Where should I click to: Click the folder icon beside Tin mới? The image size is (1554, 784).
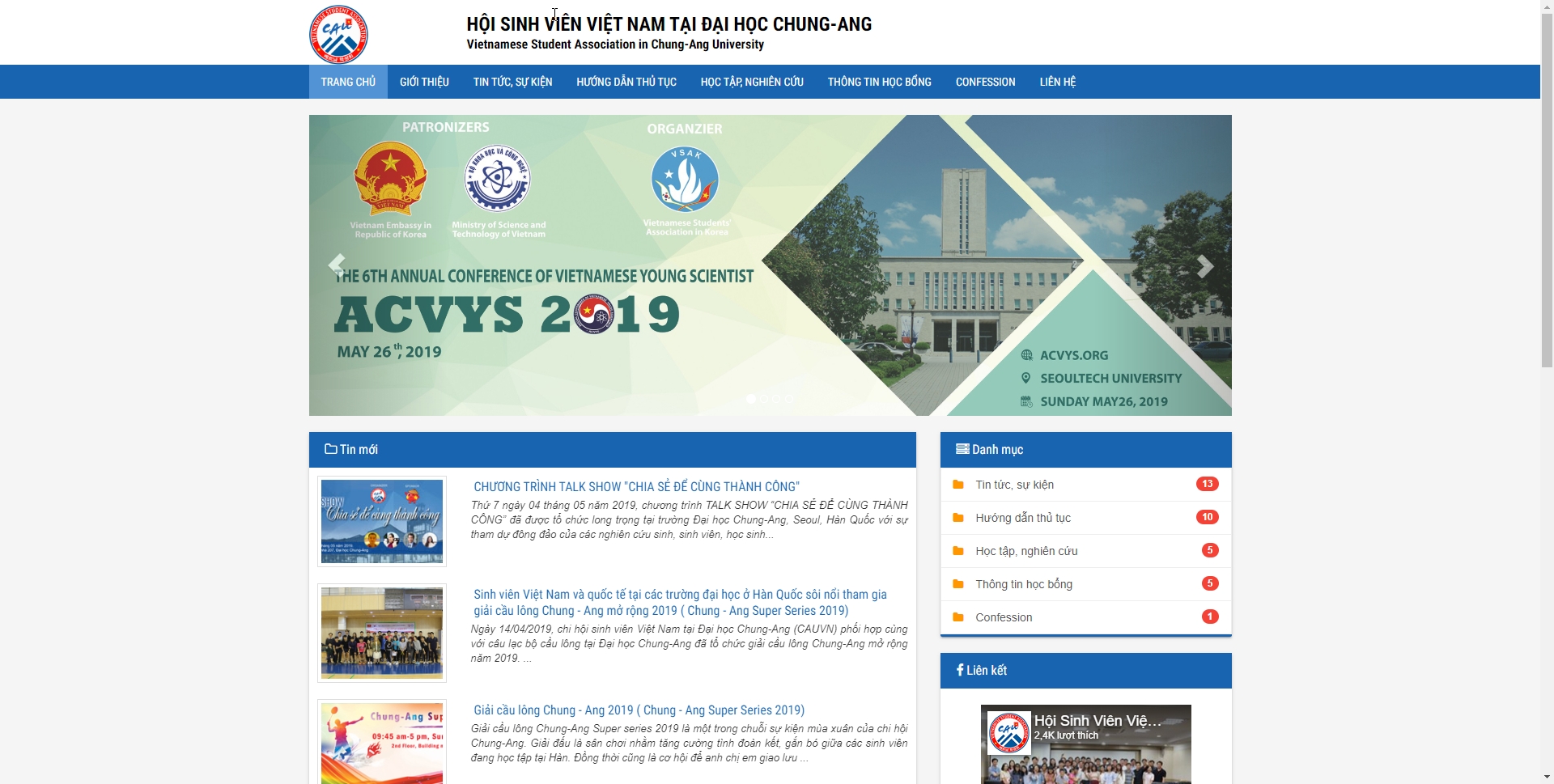pyautogui.click(x=331, y=449)
